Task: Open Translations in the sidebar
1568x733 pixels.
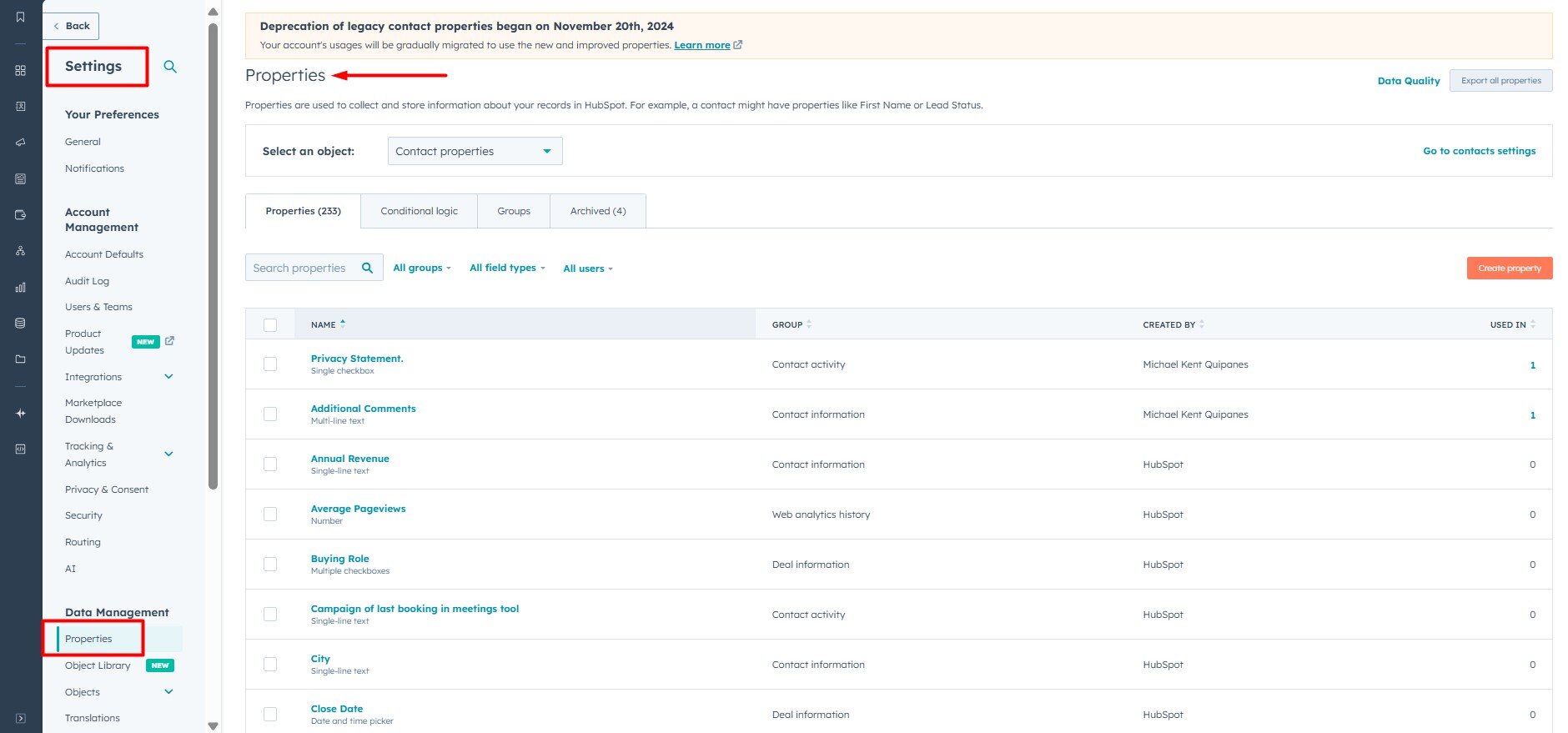Action: (x=93, y=718)
